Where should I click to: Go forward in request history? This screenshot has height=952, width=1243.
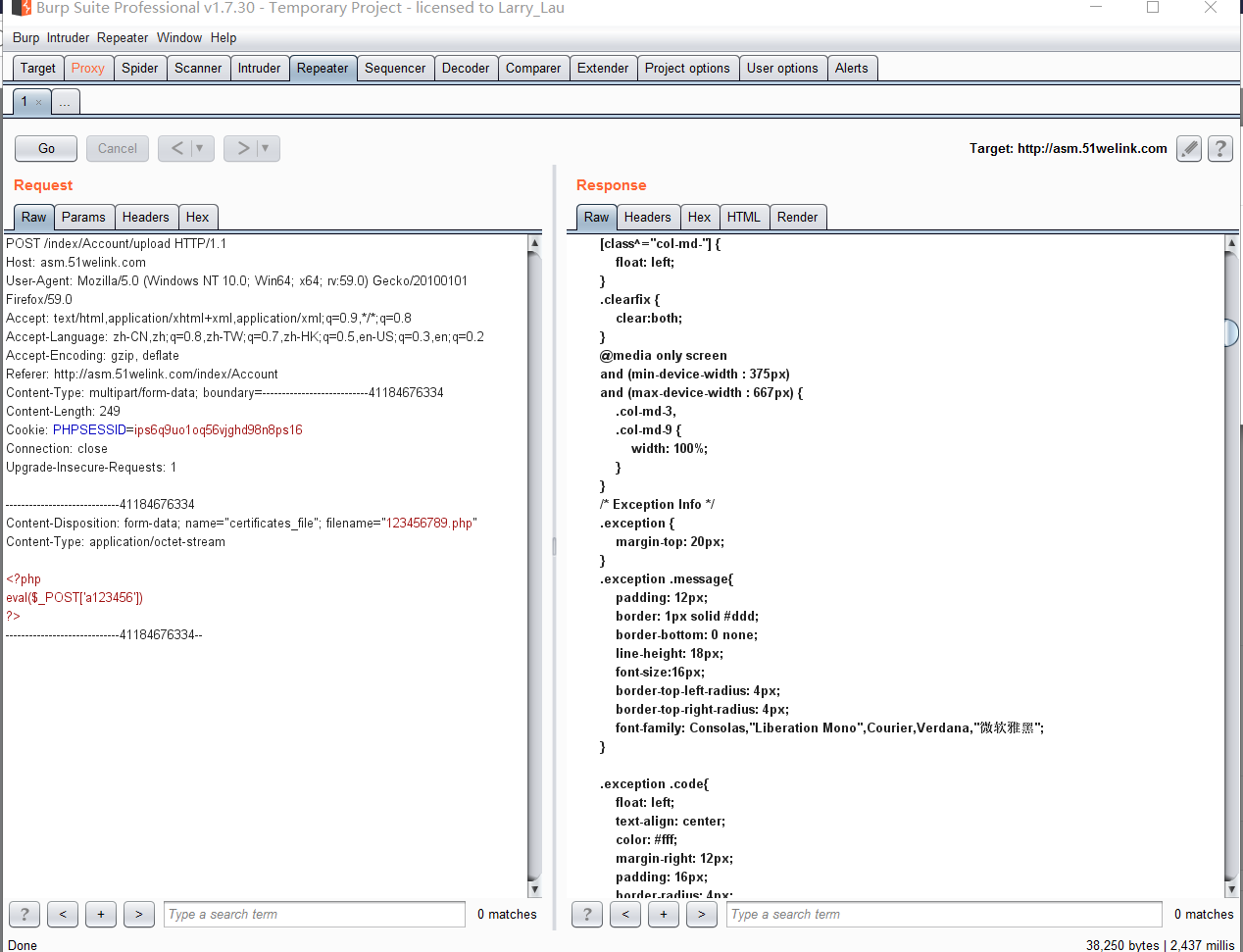pos(242,148)
